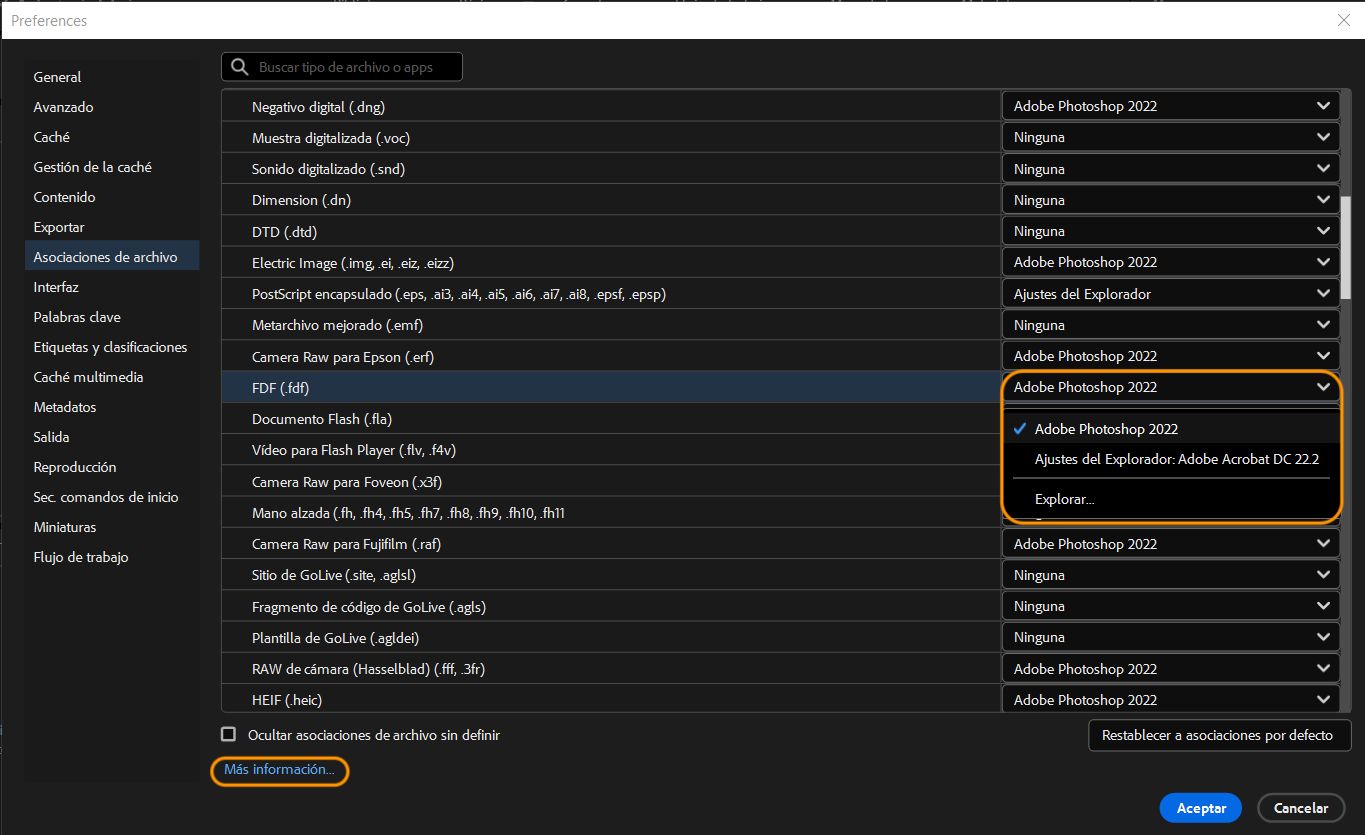Screen dimensions: 1365x835
Task: Open Sec. comandos de inicio section
Action: [x=112, y=497]
